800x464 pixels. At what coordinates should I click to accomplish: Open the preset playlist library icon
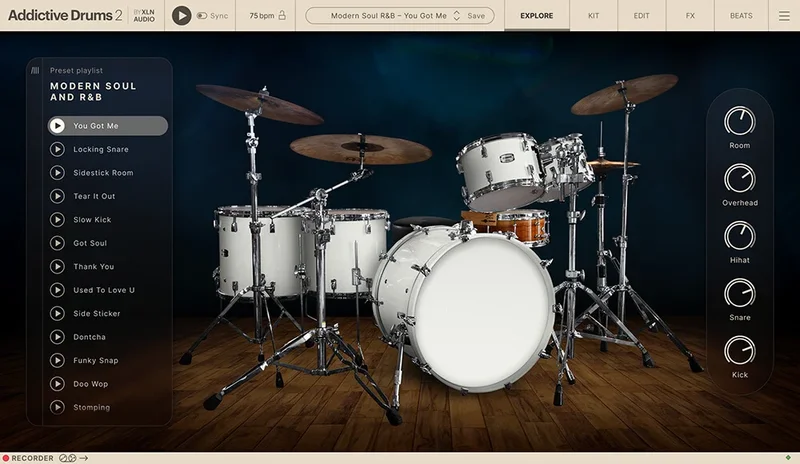(x=35, y=70)
